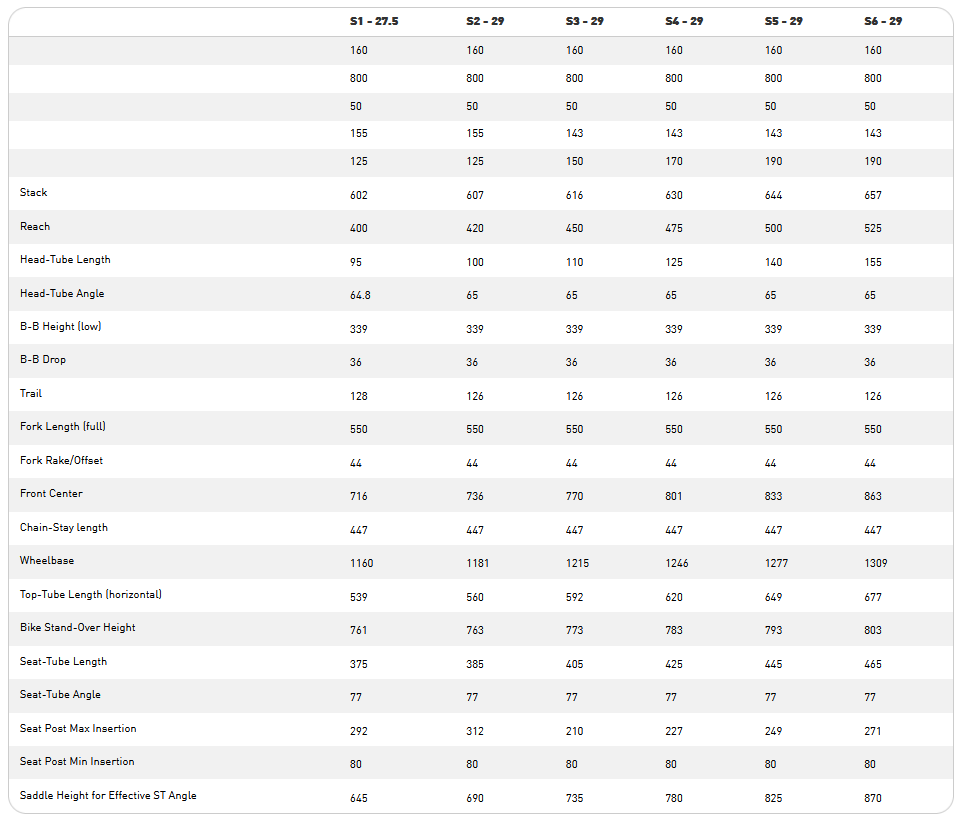Image resolution: width=958 pixels, height=818 pixels.
Task: Select the Wheelbase row label
Action: tap(47, 561)
